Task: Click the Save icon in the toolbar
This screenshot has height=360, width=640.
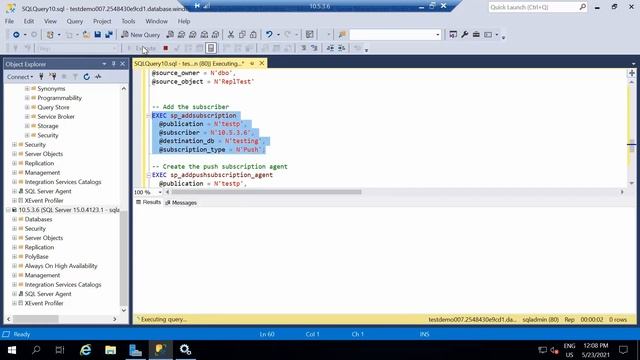Action: 98,35
